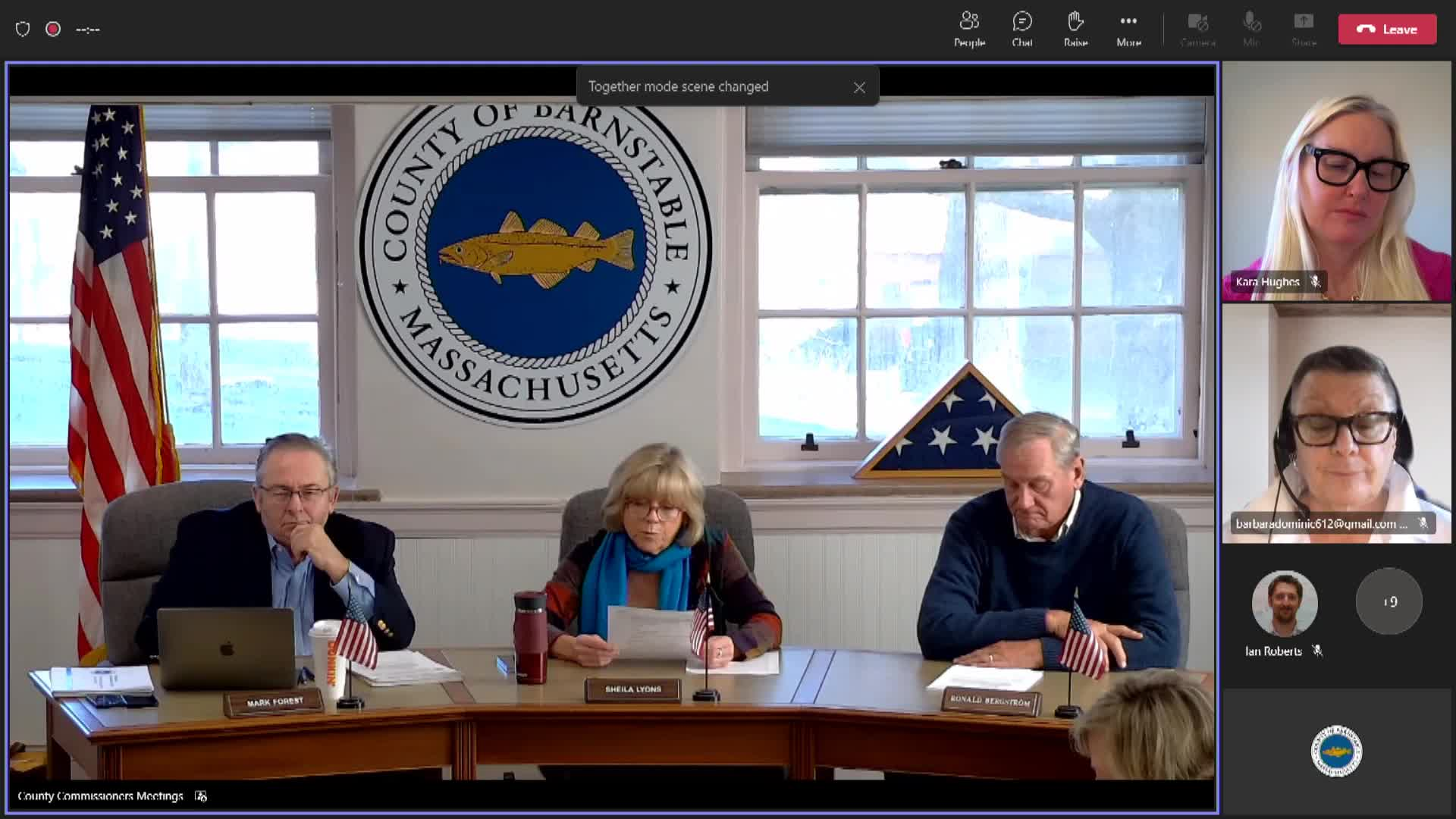The height and width of the screenshot is (819, 1456).
Task: Click the mute indicator on Kara Hughes's tile
Action: 1317,282
